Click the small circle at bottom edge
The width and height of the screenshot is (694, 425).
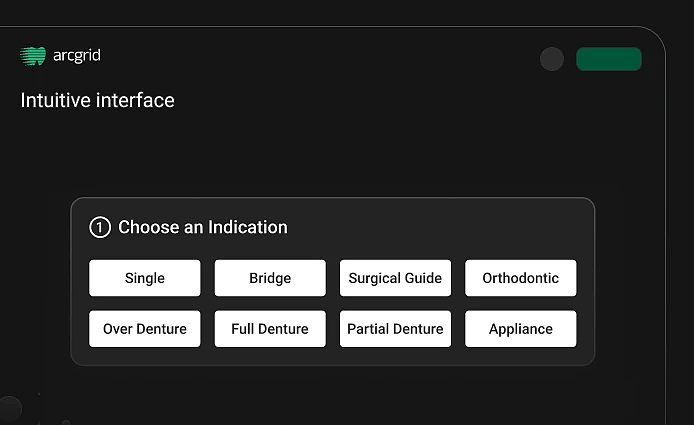[66, 422]
